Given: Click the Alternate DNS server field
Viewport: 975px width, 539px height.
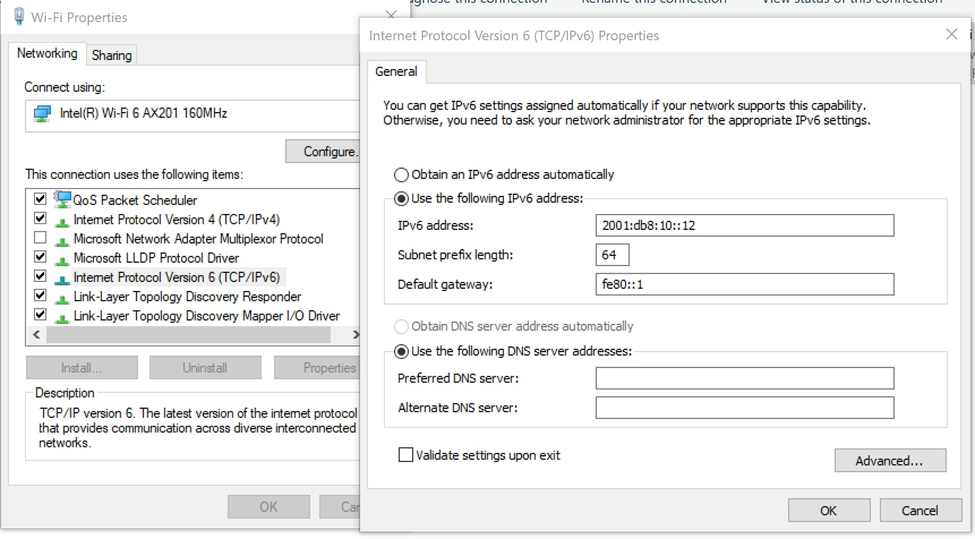Looking at the screenshot, I should [744, 408].
